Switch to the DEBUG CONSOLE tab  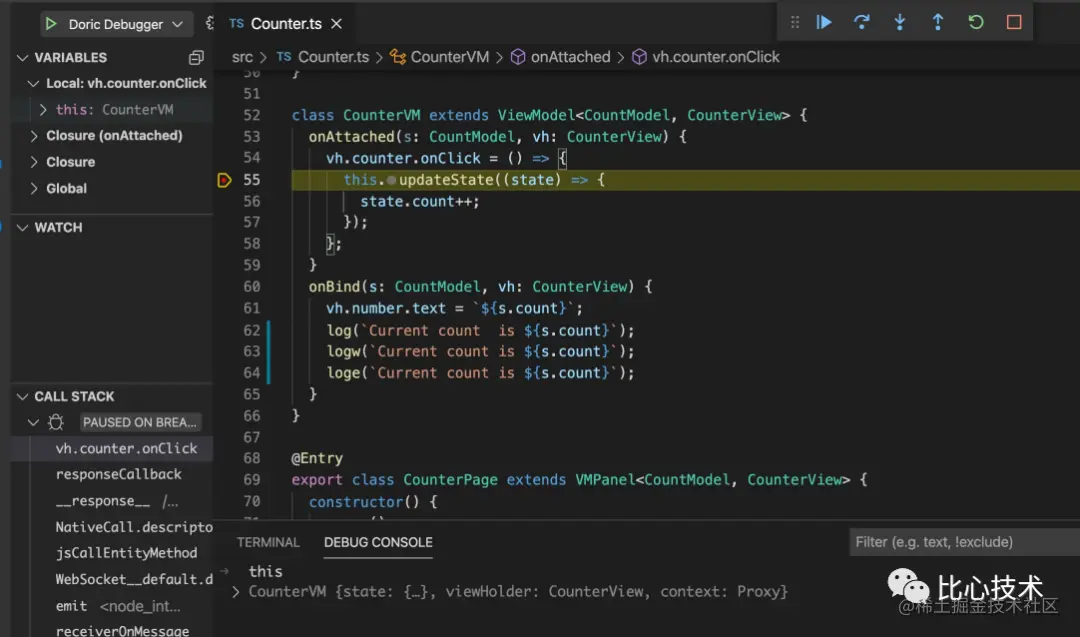tap(378, 543)
